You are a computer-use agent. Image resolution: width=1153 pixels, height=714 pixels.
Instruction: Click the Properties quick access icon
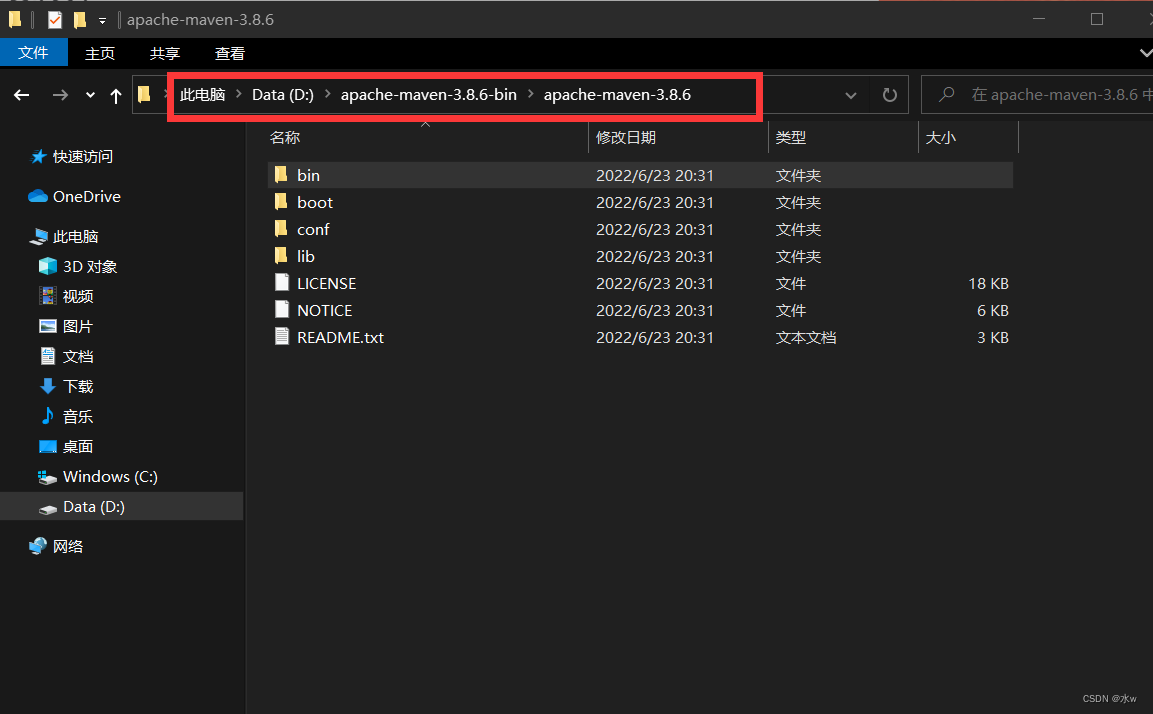coord(55,20)
